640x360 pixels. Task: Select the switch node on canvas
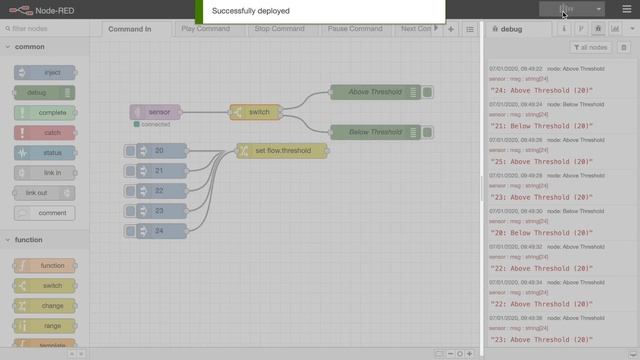click(256, 112)
